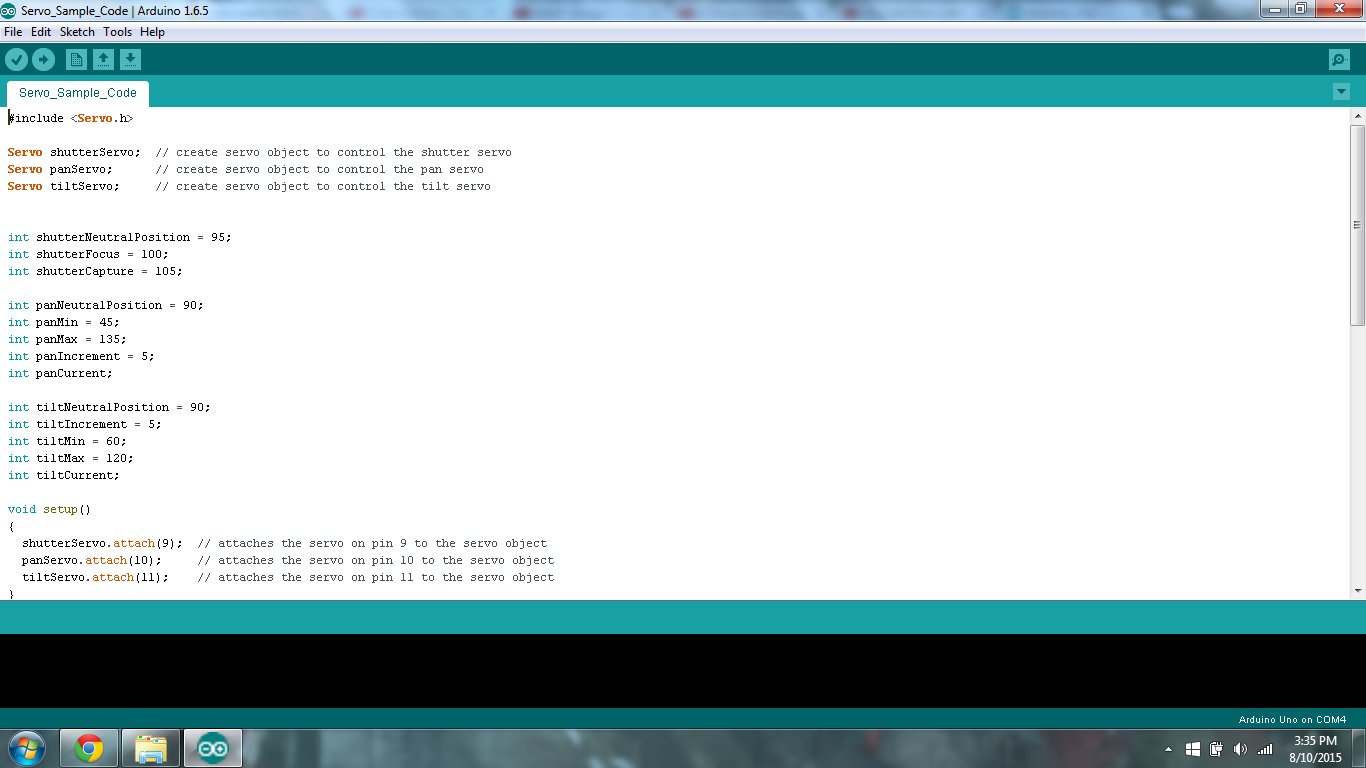Viewport: 1366px width, 768px height.
Task: Click the 'tiltServo.attach(11);' statement
Action: pyautogui.click(x=95, y=577)
